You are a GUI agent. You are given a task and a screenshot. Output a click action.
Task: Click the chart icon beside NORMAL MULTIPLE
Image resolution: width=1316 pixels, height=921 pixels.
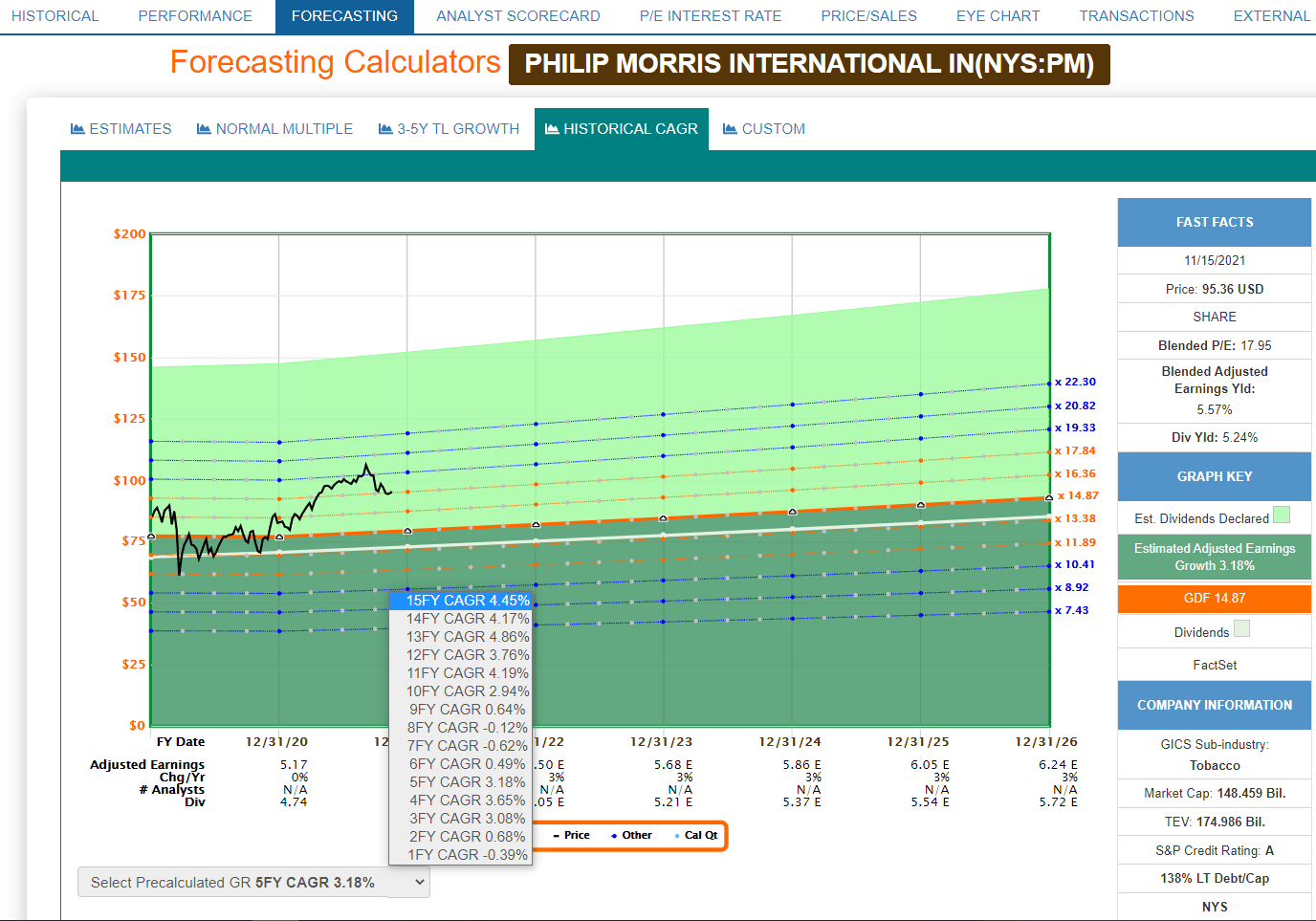pos(204,129)
